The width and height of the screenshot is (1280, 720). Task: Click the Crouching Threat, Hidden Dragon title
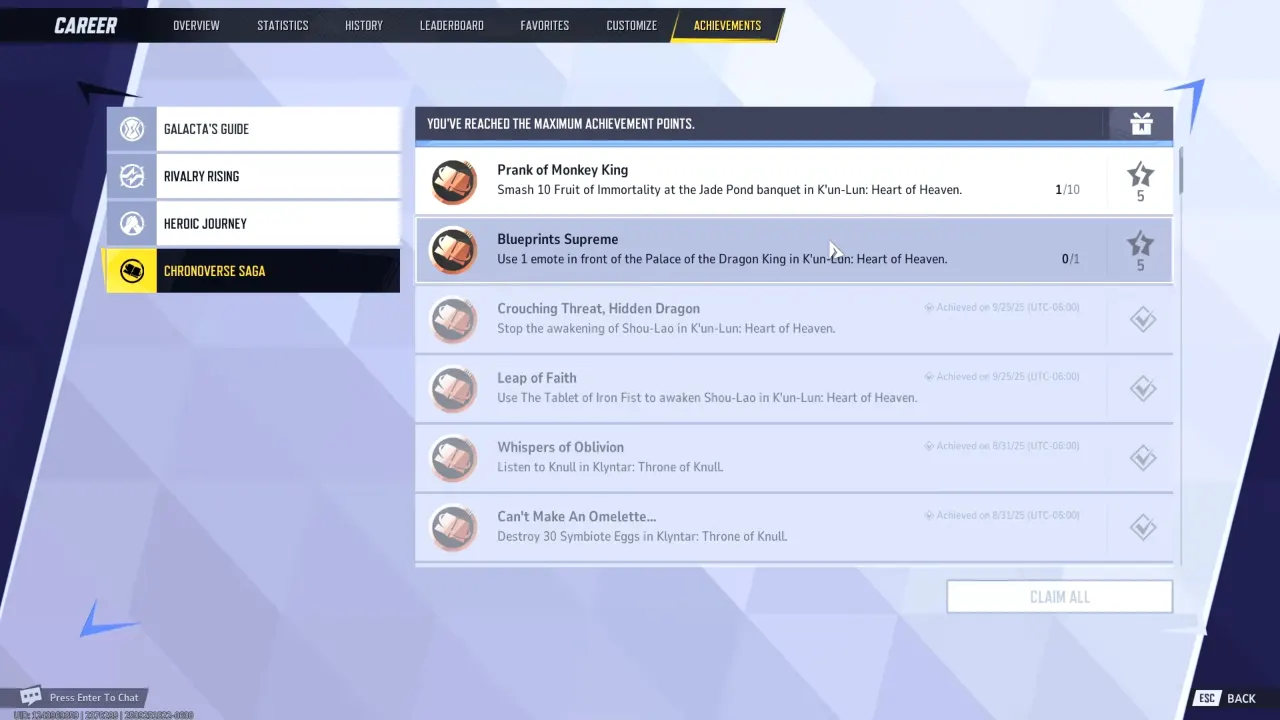click(x=599, y=308)
